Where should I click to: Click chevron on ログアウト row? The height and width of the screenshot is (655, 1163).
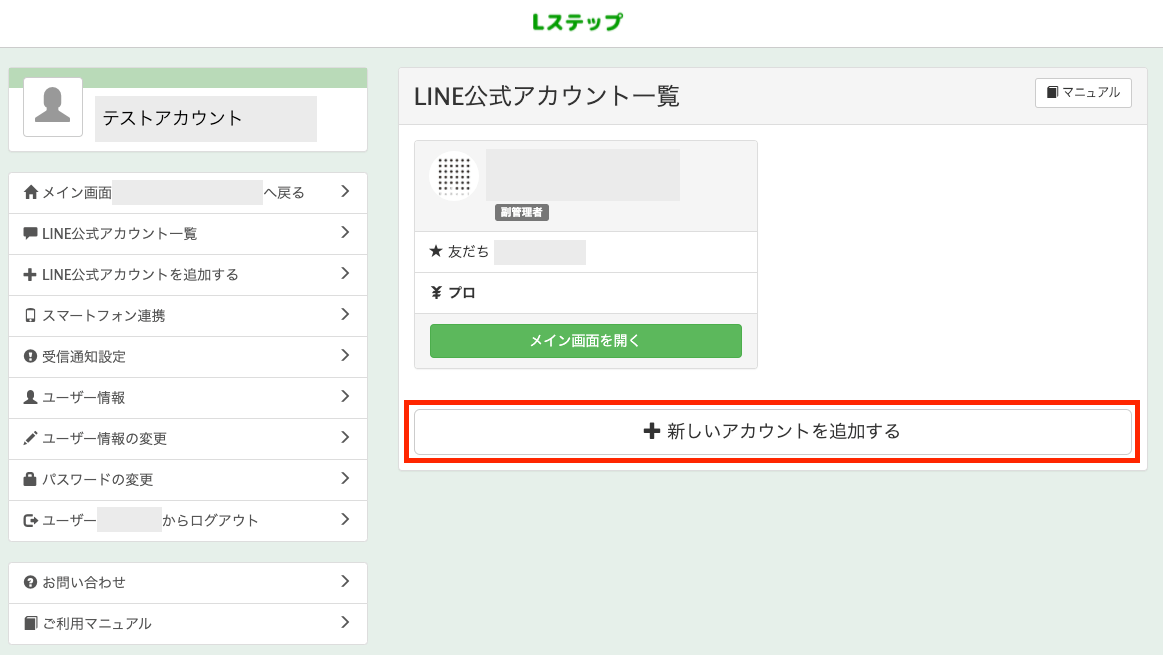pyautogui.click(x=345, y=519)
